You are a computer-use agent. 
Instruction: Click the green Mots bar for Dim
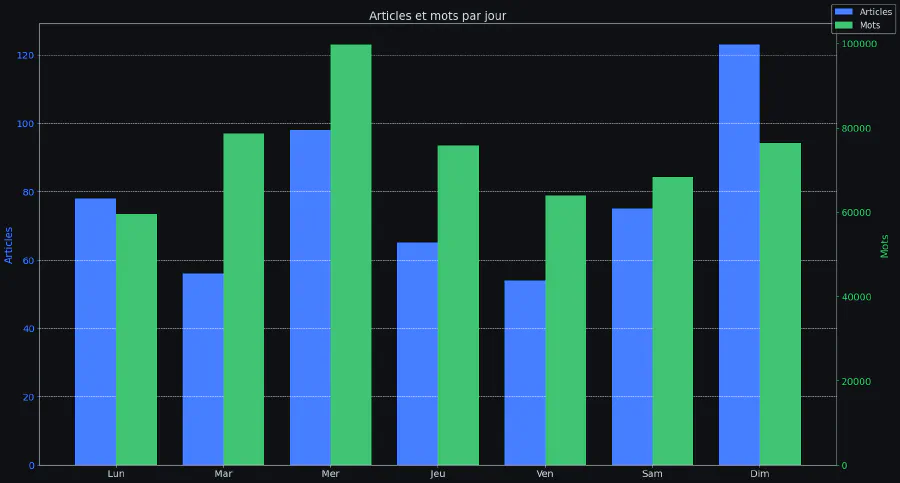tap(780, 304)
